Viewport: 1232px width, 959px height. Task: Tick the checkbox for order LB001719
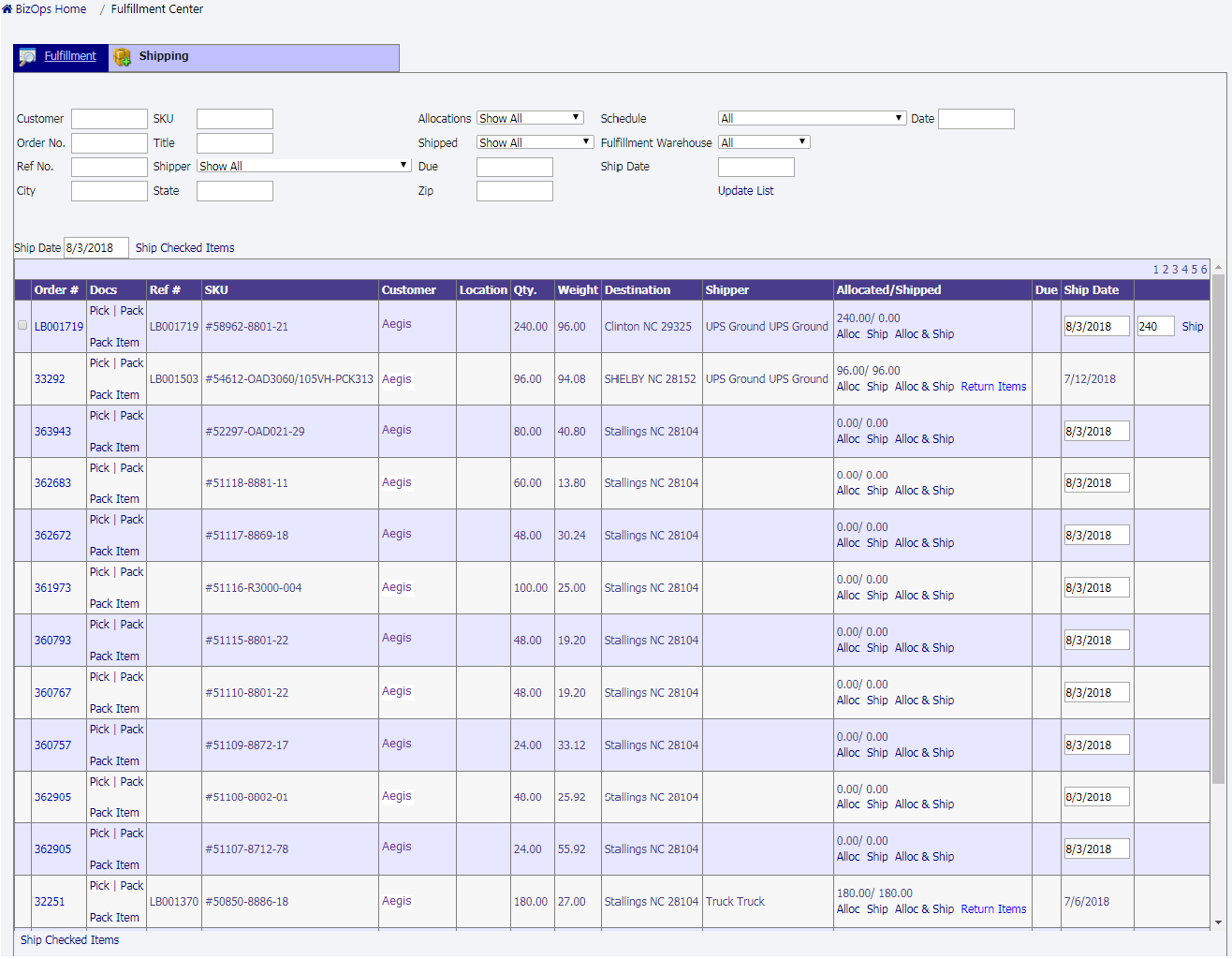tap(22, 326)
